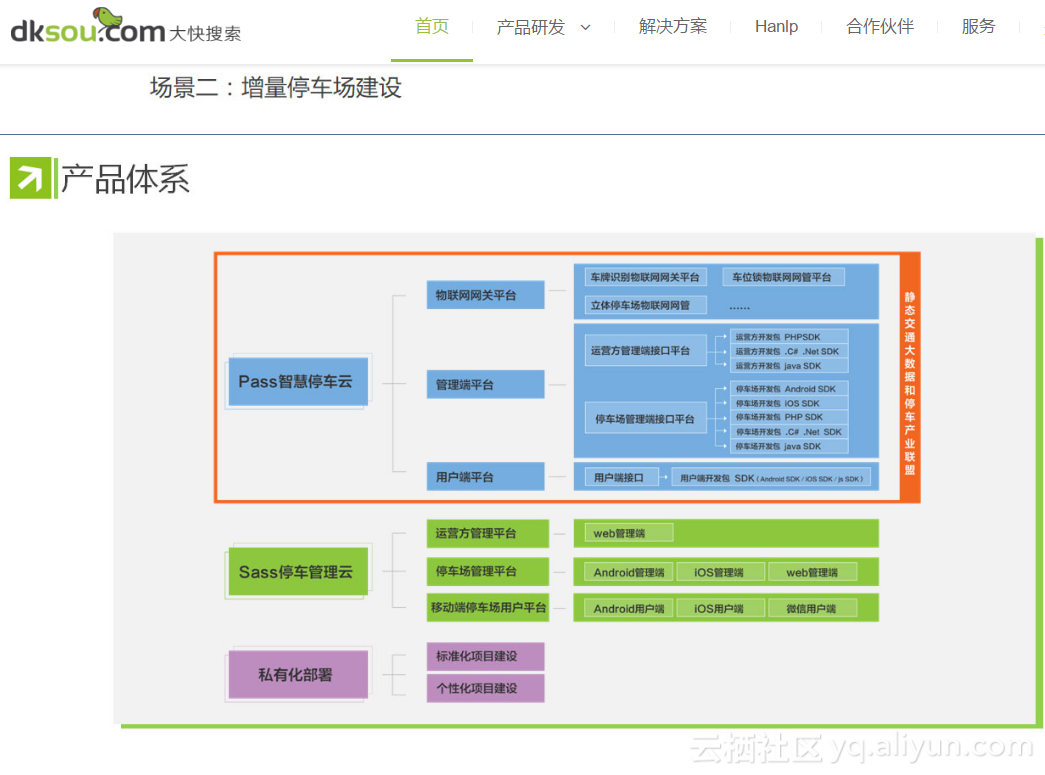The image size is (1045, 775).
Task: Click the 管理端平台 block
Action: point(485,385)
